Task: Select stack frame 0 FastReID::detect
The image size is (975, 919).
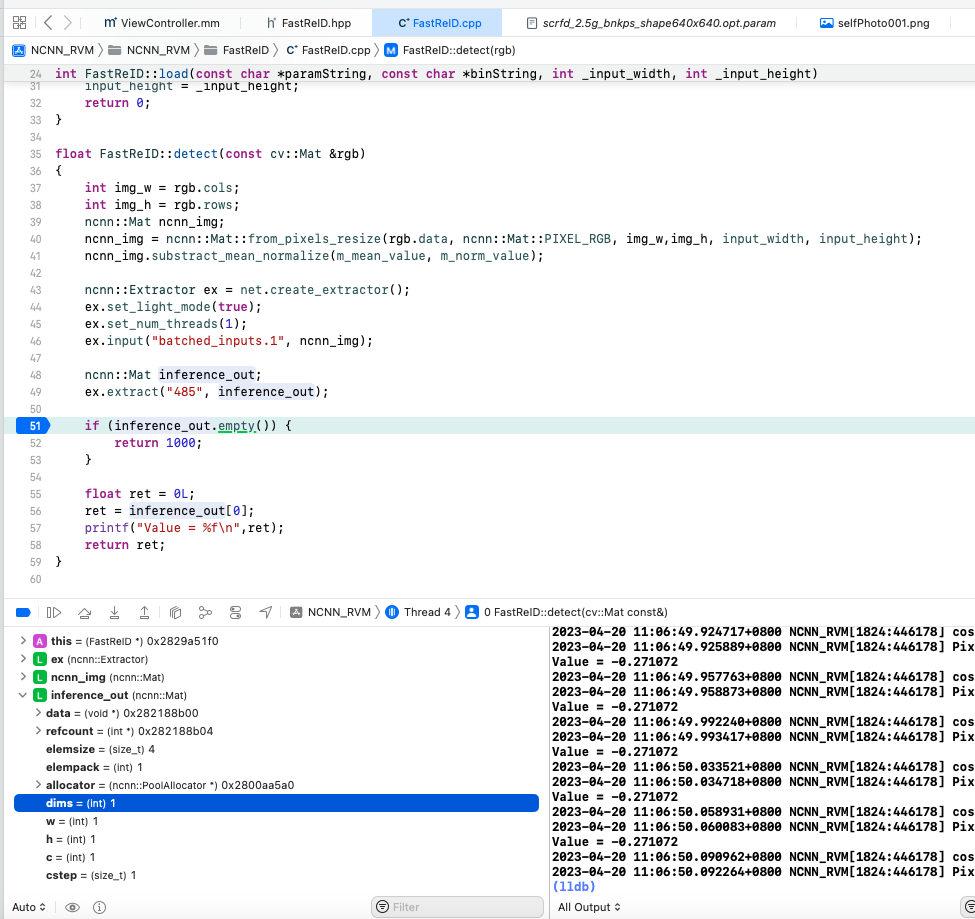Action: coord(566,612)
